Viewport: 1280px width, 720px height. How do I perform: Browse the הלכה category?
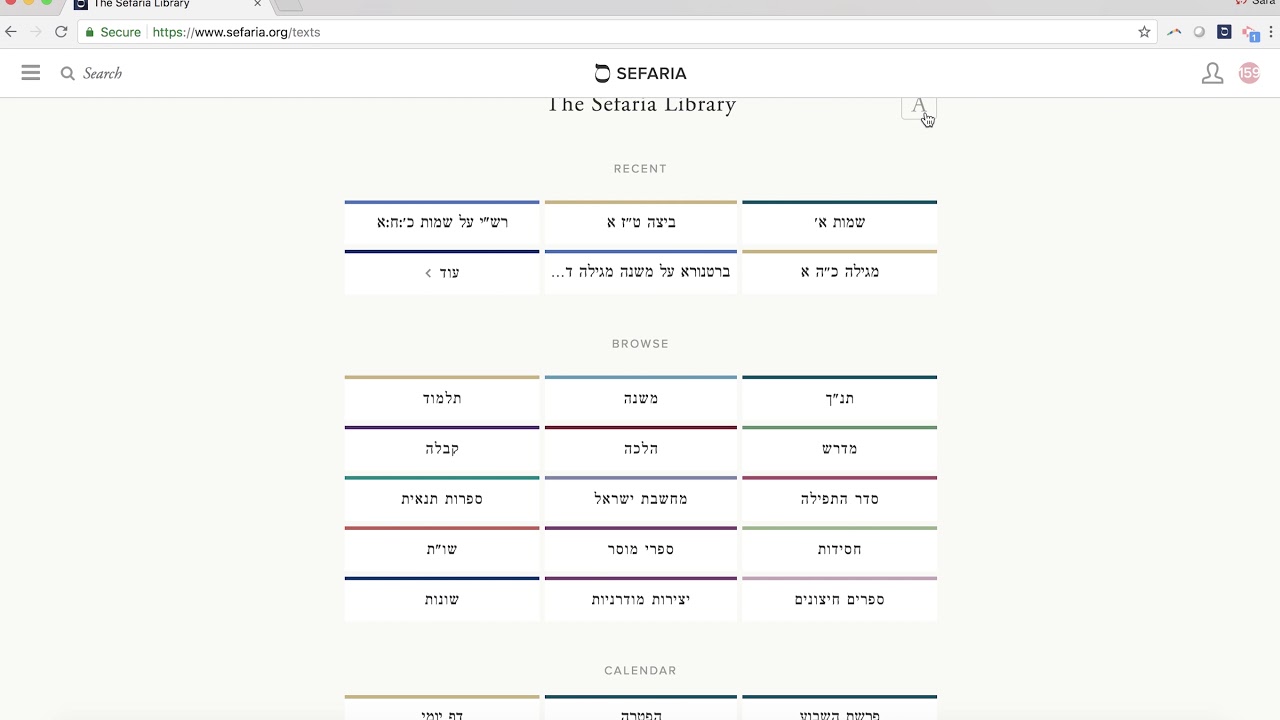coord(641,448)
